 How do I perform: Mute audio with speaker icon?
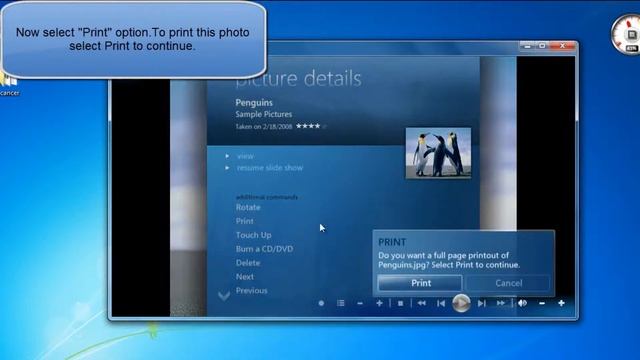522,303
